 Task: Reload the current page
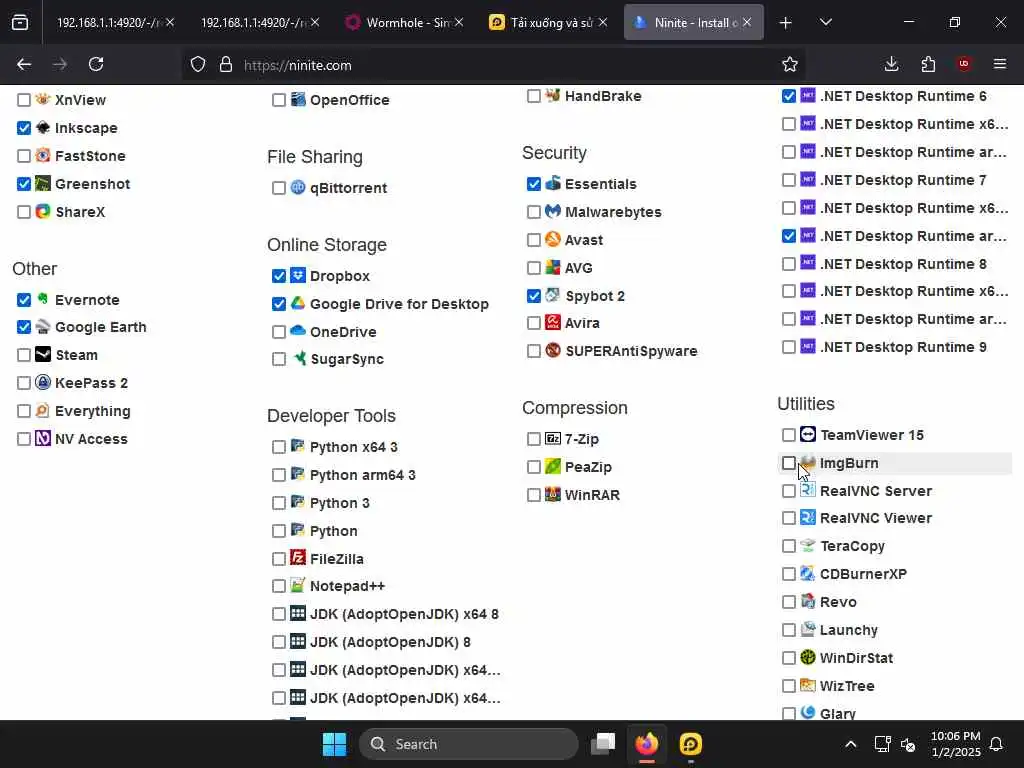click(96, 64)
